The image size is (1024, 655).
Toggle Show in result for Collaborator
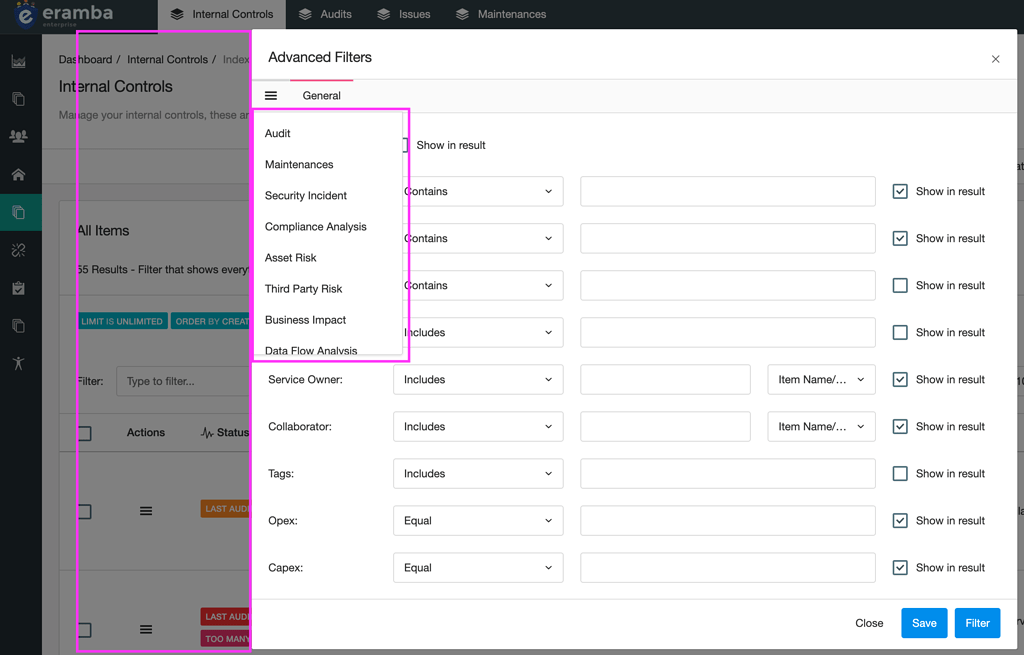[x=900, y=426]
